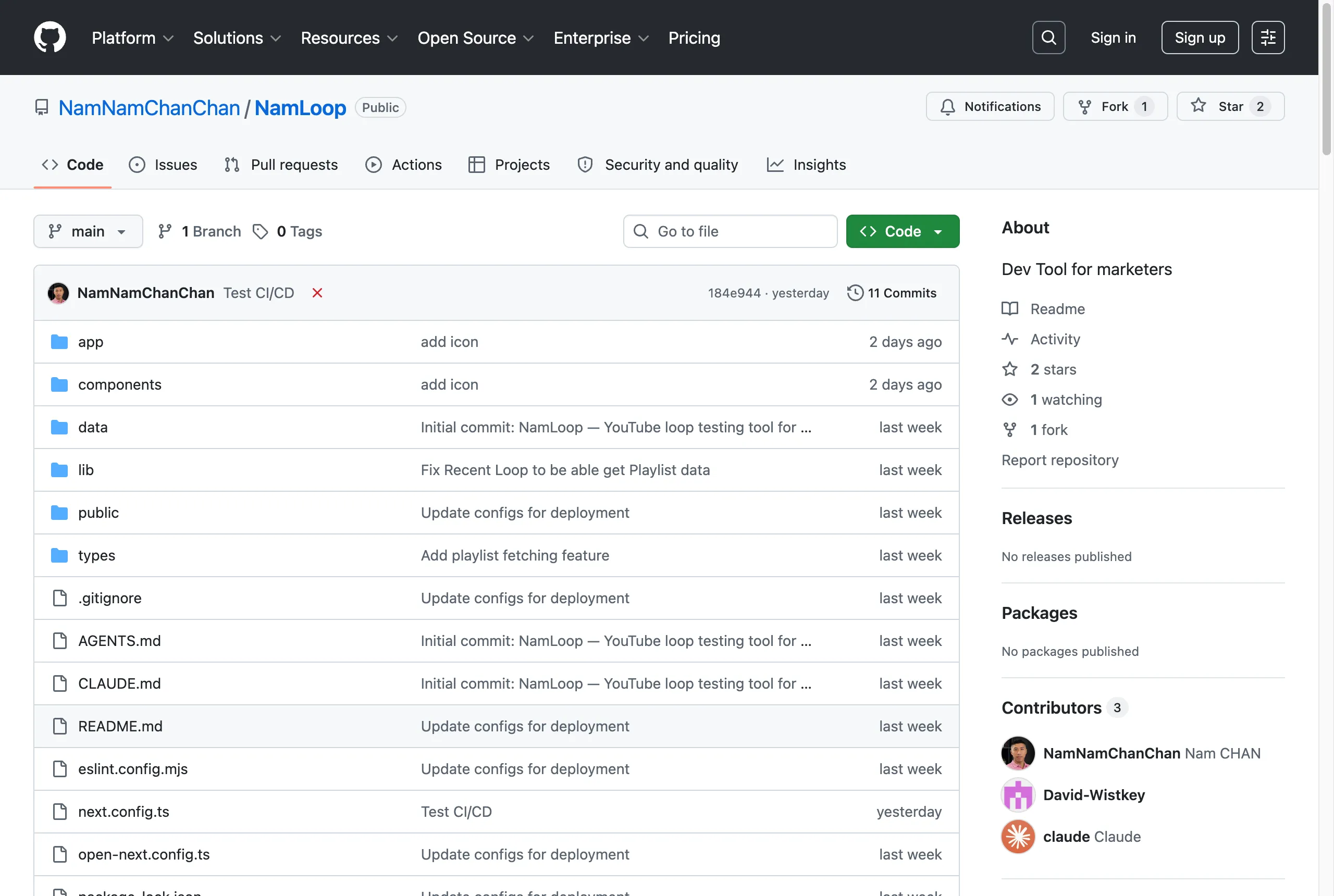This screenshot has height=896, width=1334.
Task: Click the book icon beside Readme
Action: pyautogui.click(x=1009, y=309)
